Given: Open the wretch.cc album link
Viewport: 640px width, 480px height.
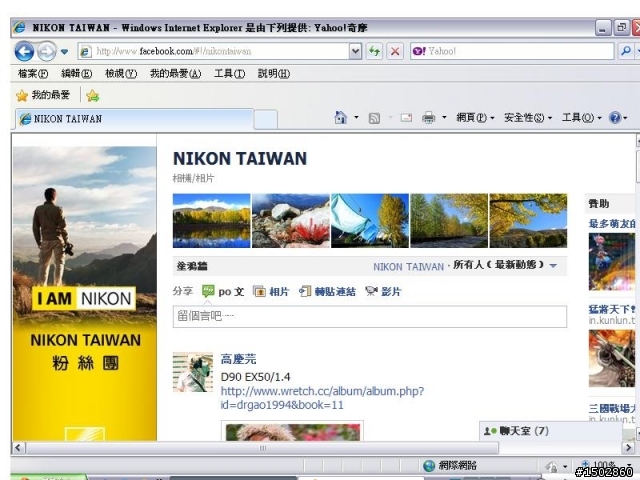Looking at the screenshot, I should coord(322,398).
